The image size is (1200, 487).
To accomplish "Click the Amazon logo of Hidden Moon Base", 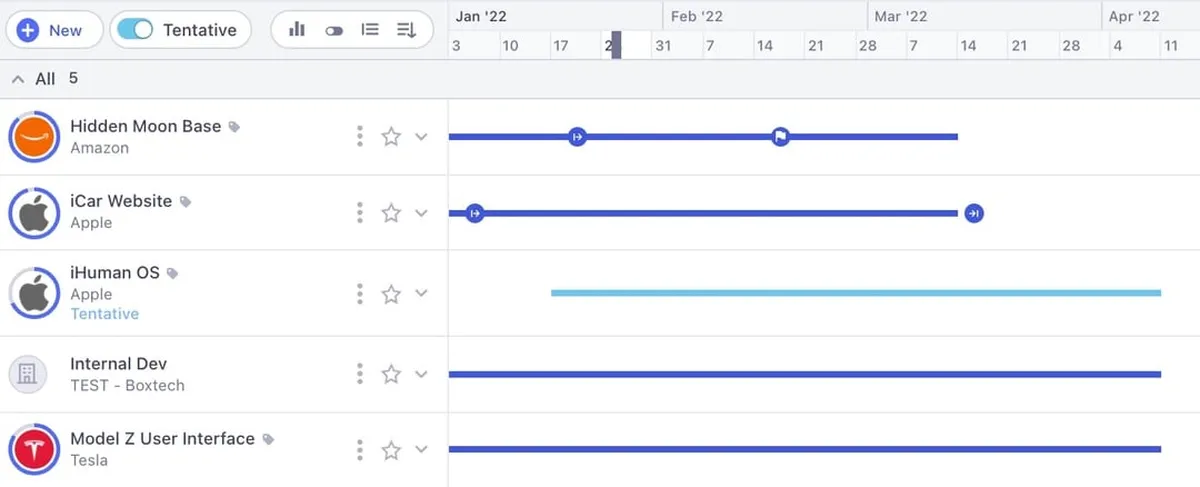I will [x=34, y=137].
